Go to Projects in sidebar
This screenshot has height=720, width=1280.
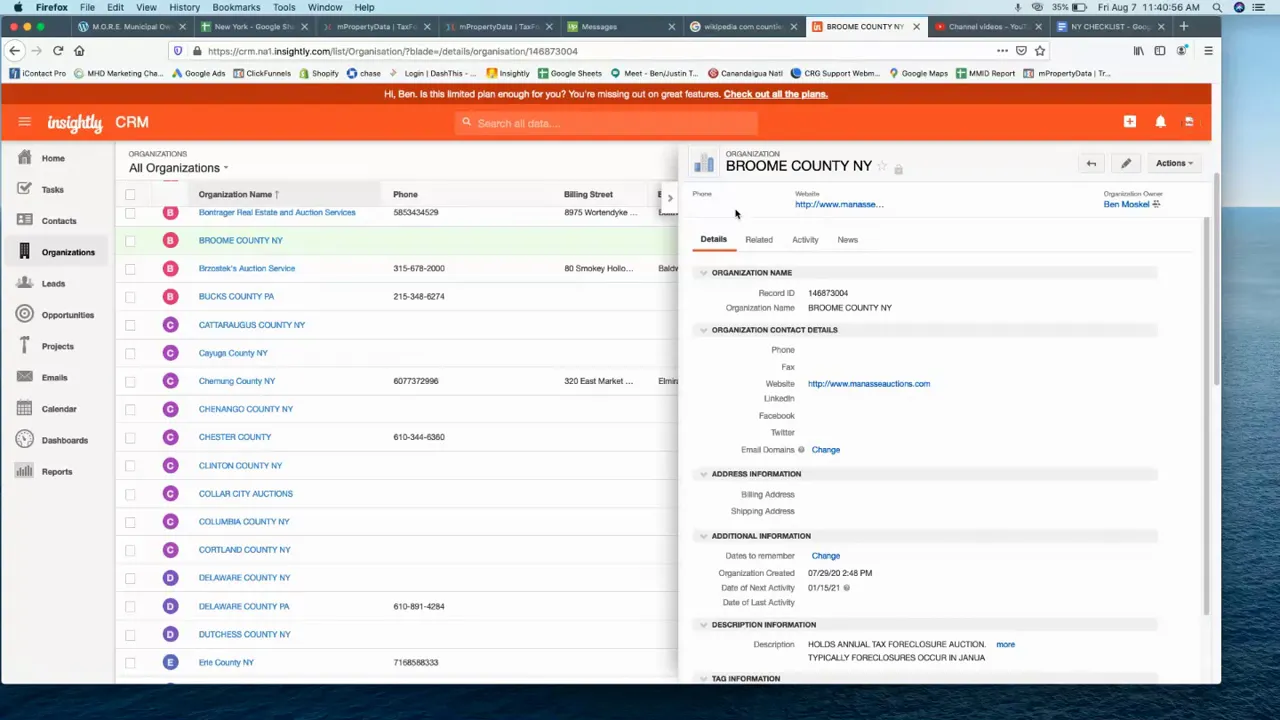tap(57, 346)
